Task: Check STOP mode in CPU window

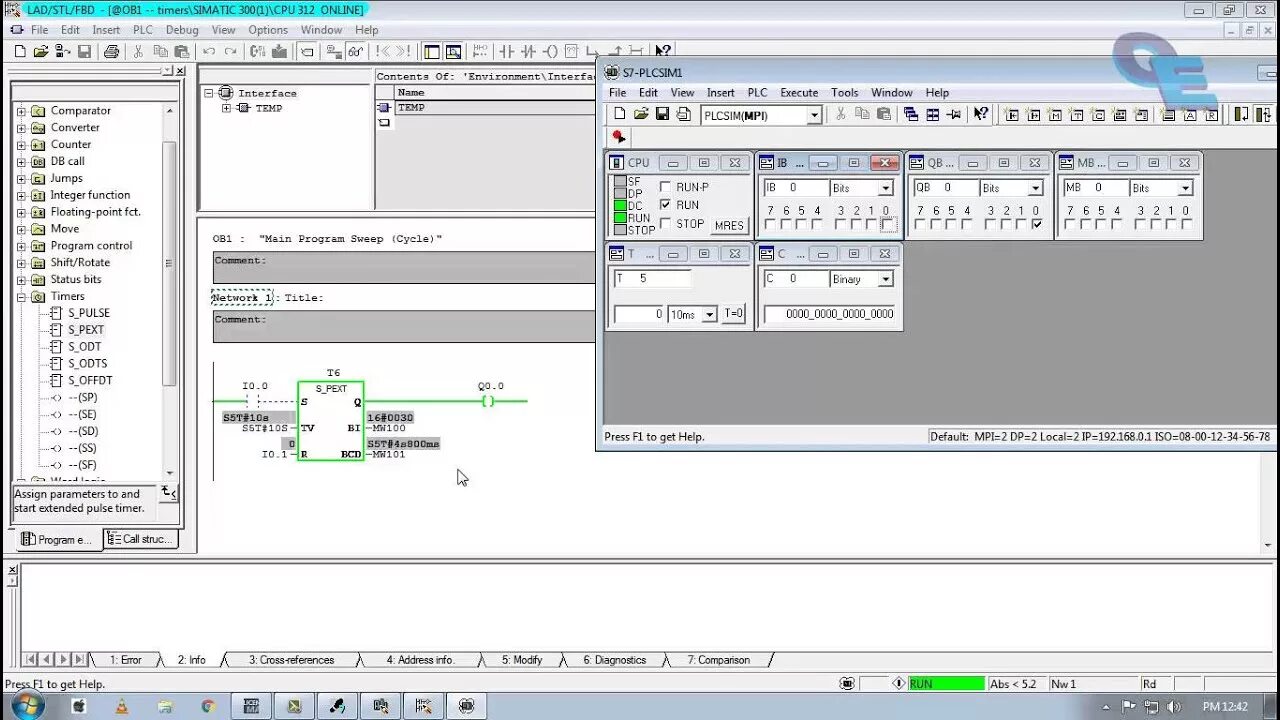Action: (665, 224)
